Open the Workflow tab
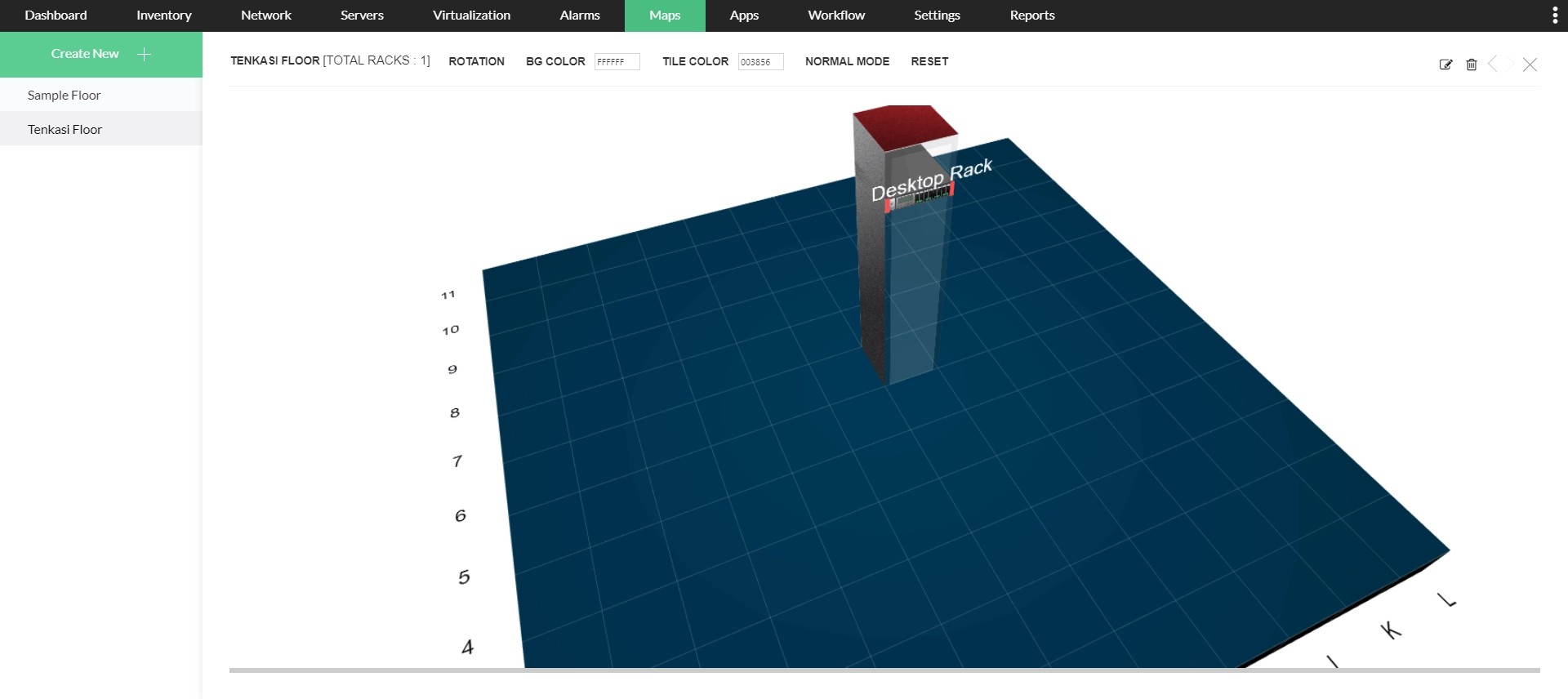This screenshot has width=1568, height=699. click(836, 16)
